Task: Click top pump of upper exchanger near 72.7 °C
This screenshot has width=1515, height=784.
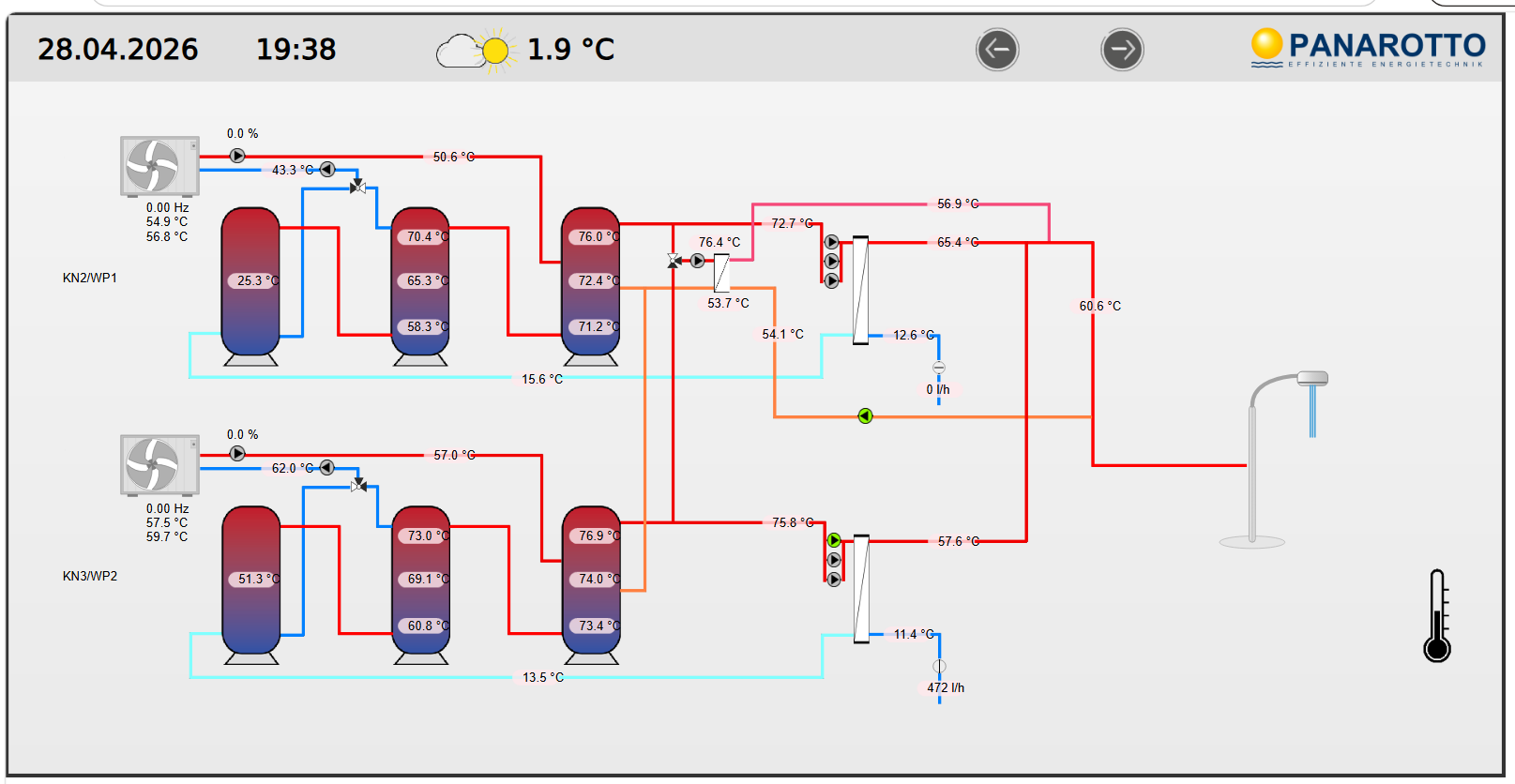Action: coord(831,242)
